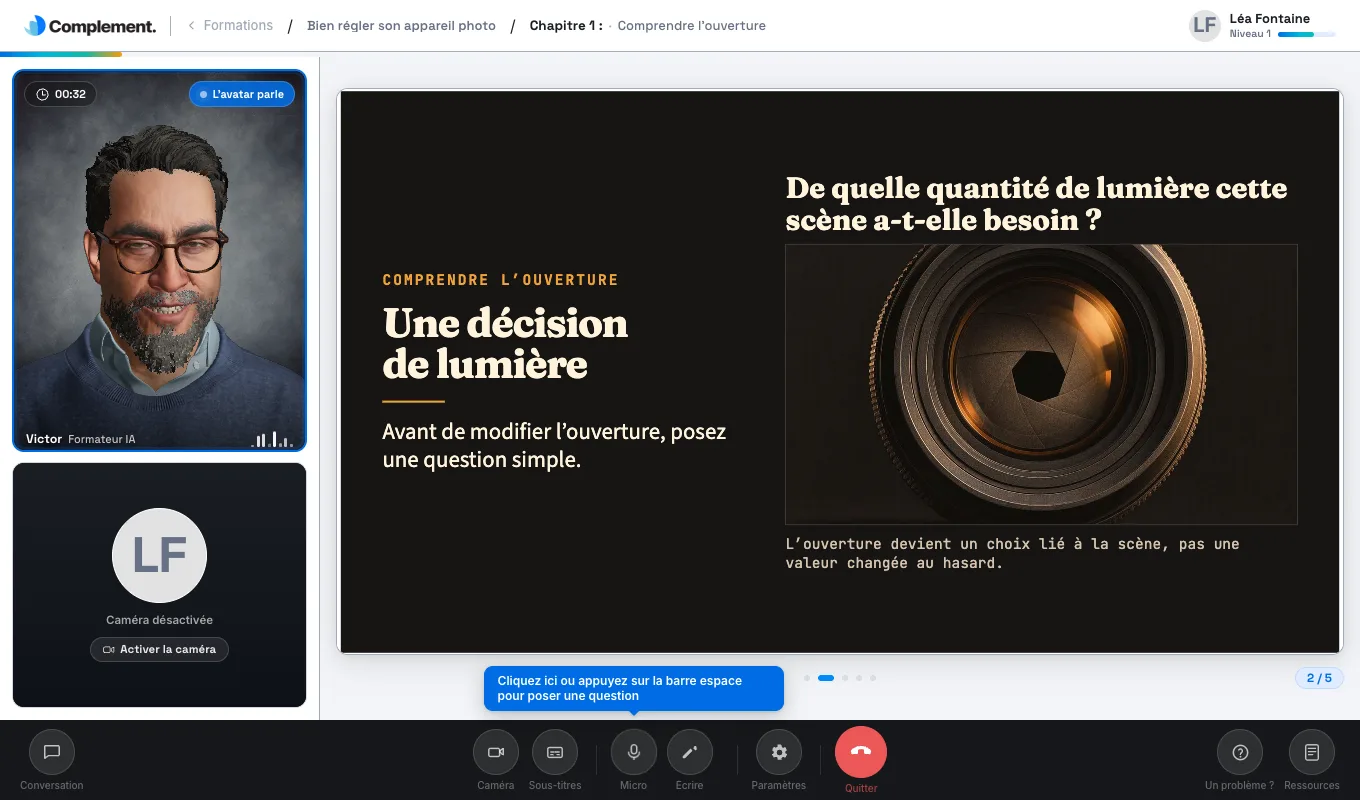Click the L'avatar parle status badge
Viewport: 1360px width, 800px height.
[242, 94]
